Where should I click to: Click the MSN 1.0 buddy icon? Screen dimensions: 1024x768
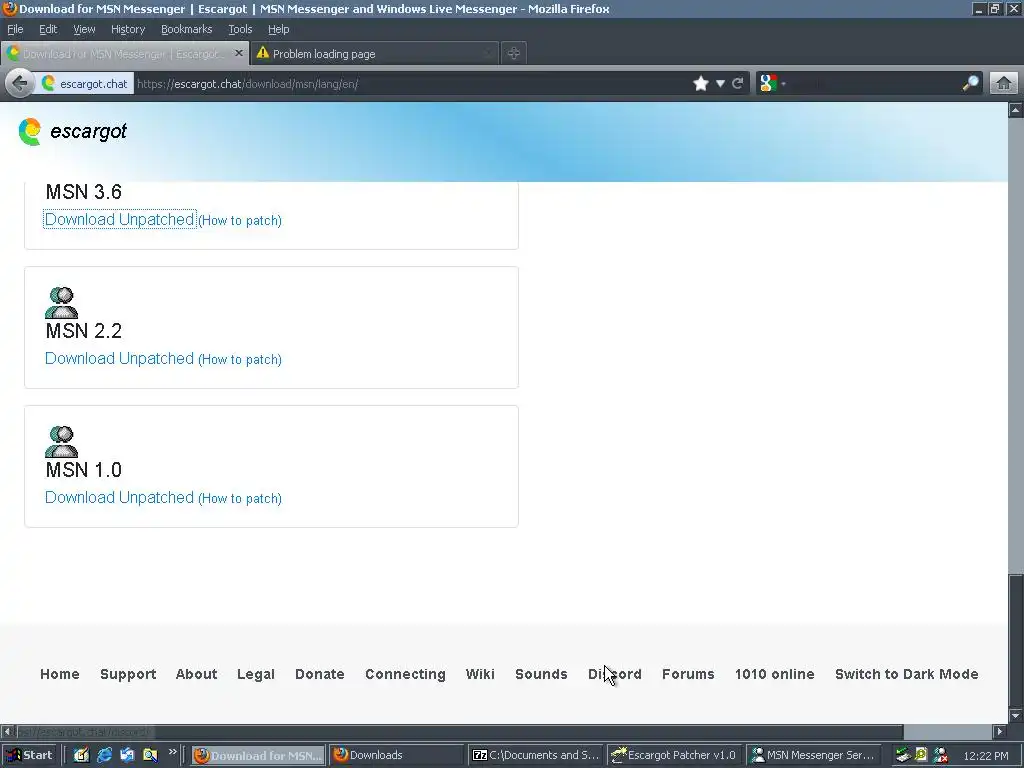61,441
